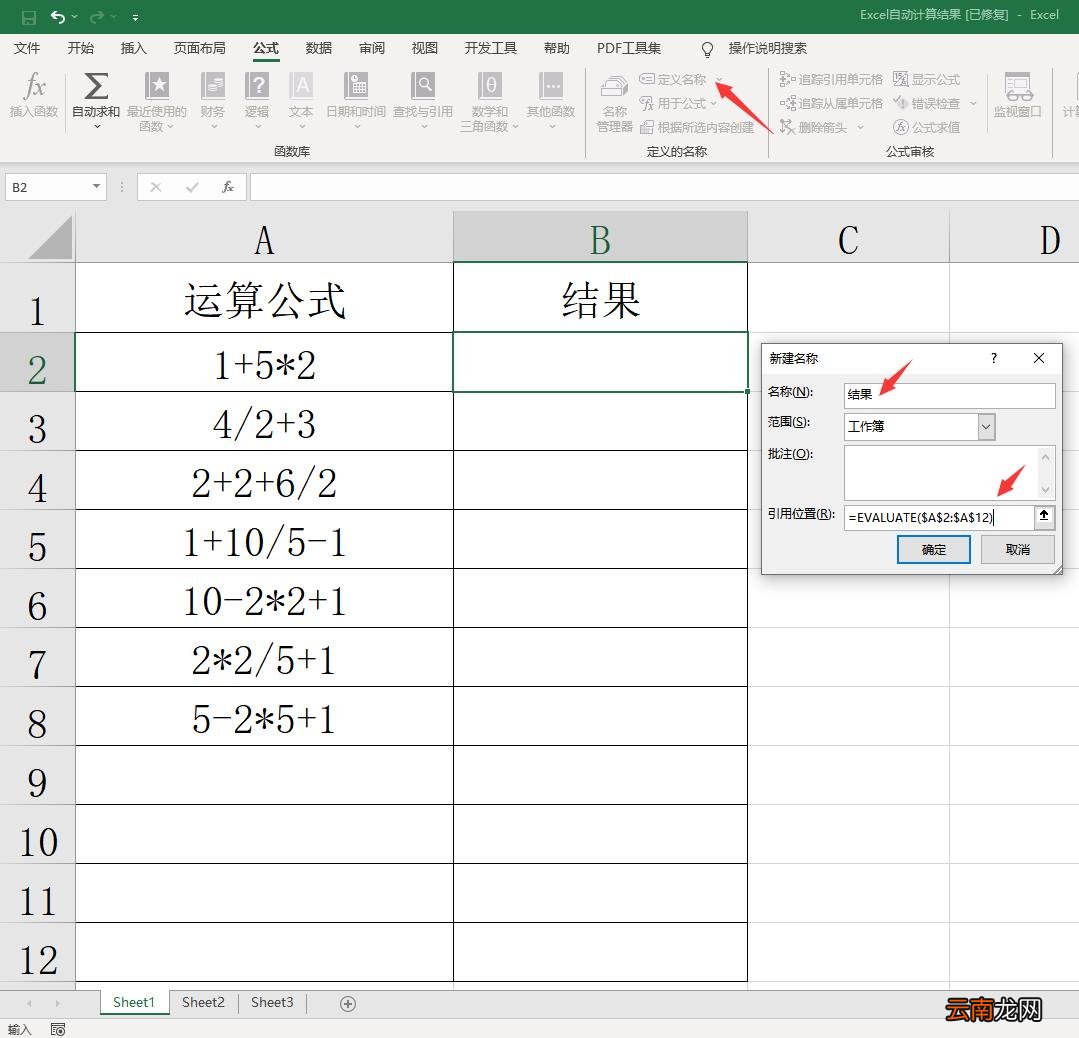Expand the 定义名称 dropdown arrow

(x=719, y=80)
